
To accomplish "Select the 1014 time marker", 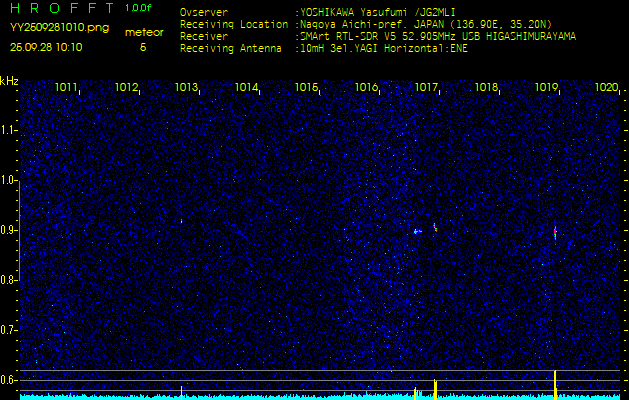I will [x=247, y=88].
